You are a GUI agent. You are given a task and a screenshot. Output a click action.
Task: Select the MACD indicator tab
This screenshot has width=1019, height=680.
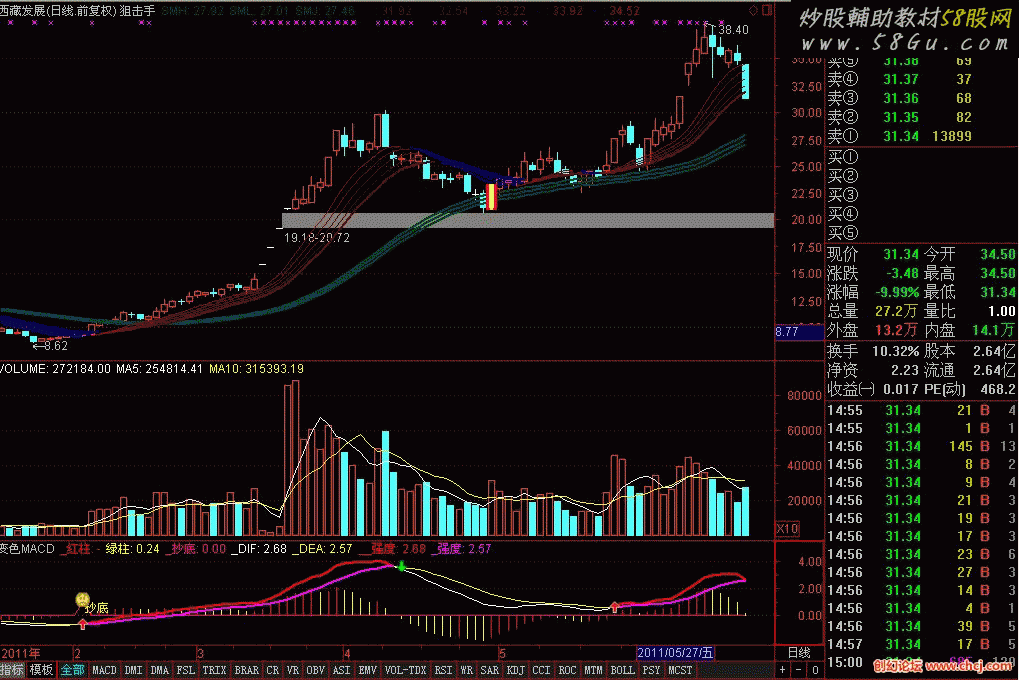coord(104,670)
